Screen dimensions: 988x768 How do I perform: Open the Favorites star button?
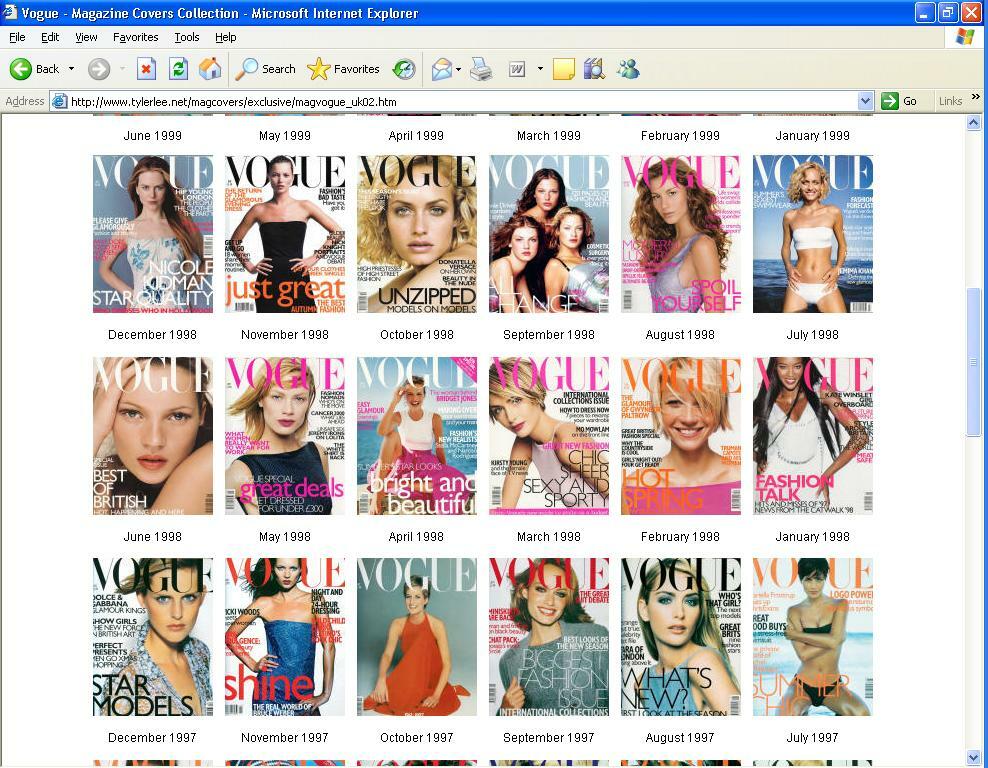point(343,69)
